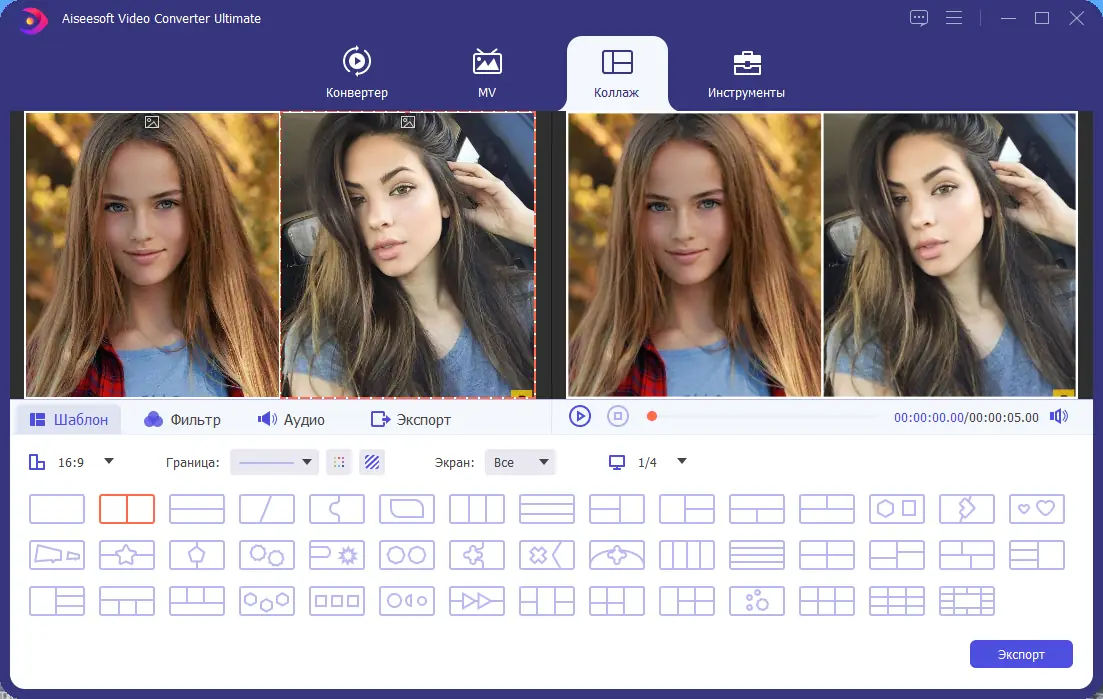The image size is (1103, 699).
Task: Select the Шаблон panel tab
Action: point(68,420)
